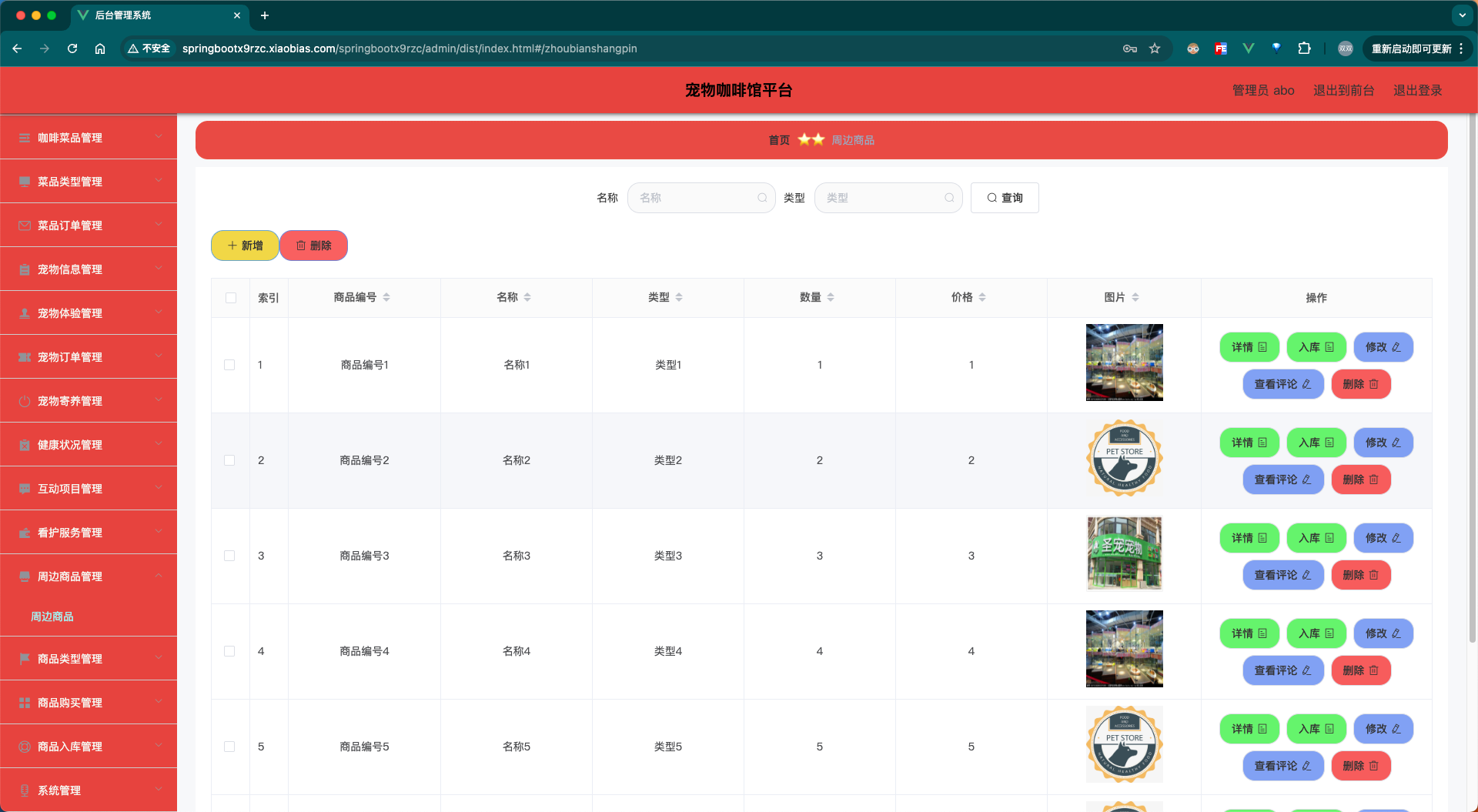Click 退出到前台 in the header
This screenshot has width=1478, height=812.
(x=1343, y=90)
